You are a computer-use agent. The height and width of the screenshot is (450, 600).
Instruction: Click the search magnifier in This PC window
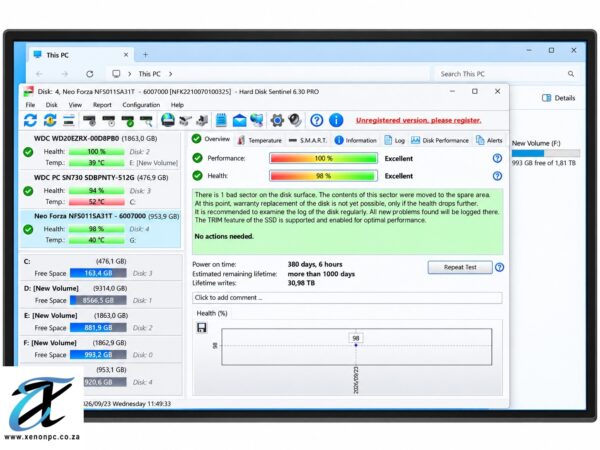[x=571, y=74]
